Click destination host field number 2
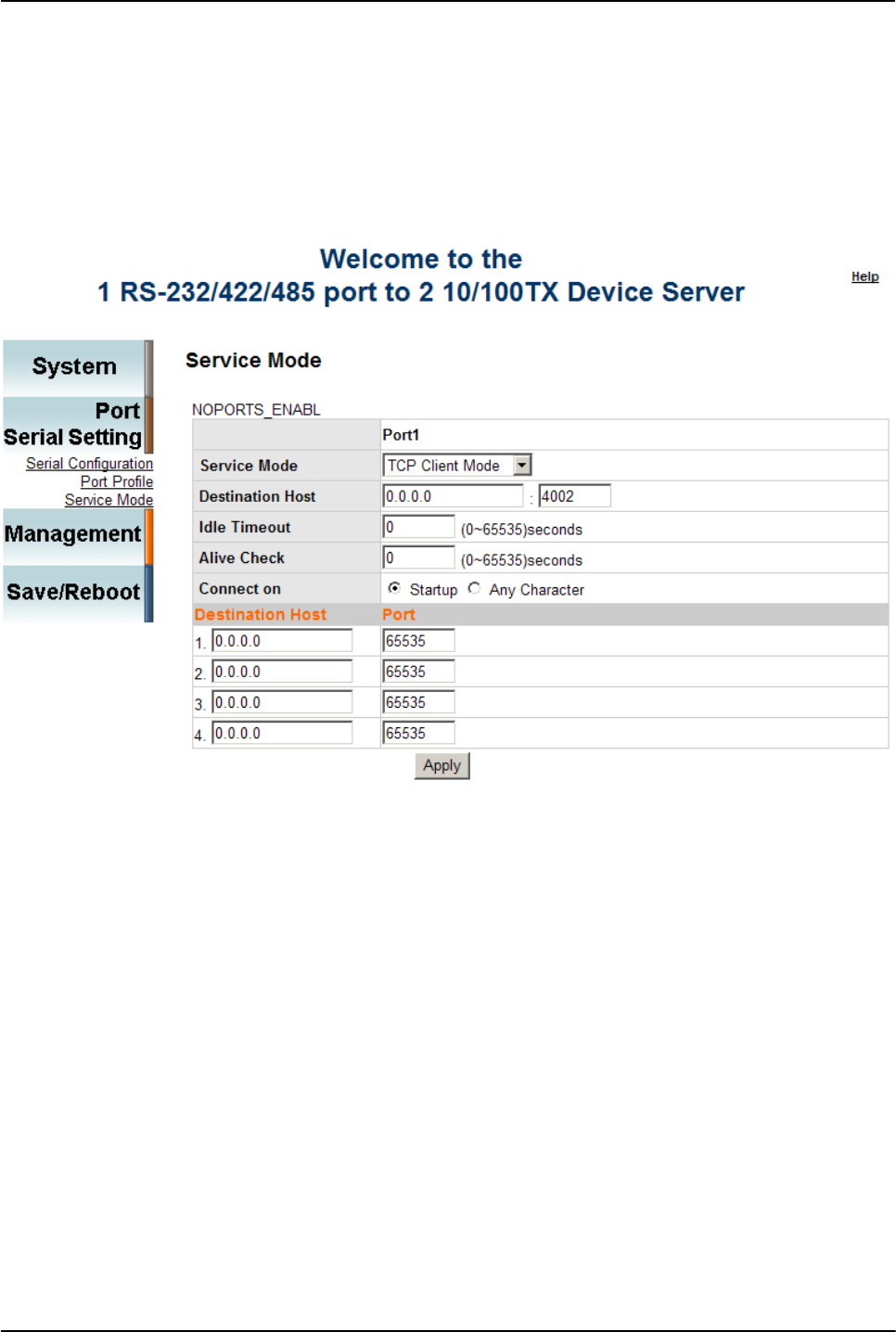This screenshot has height=1332, width=896. pos(282,672)
